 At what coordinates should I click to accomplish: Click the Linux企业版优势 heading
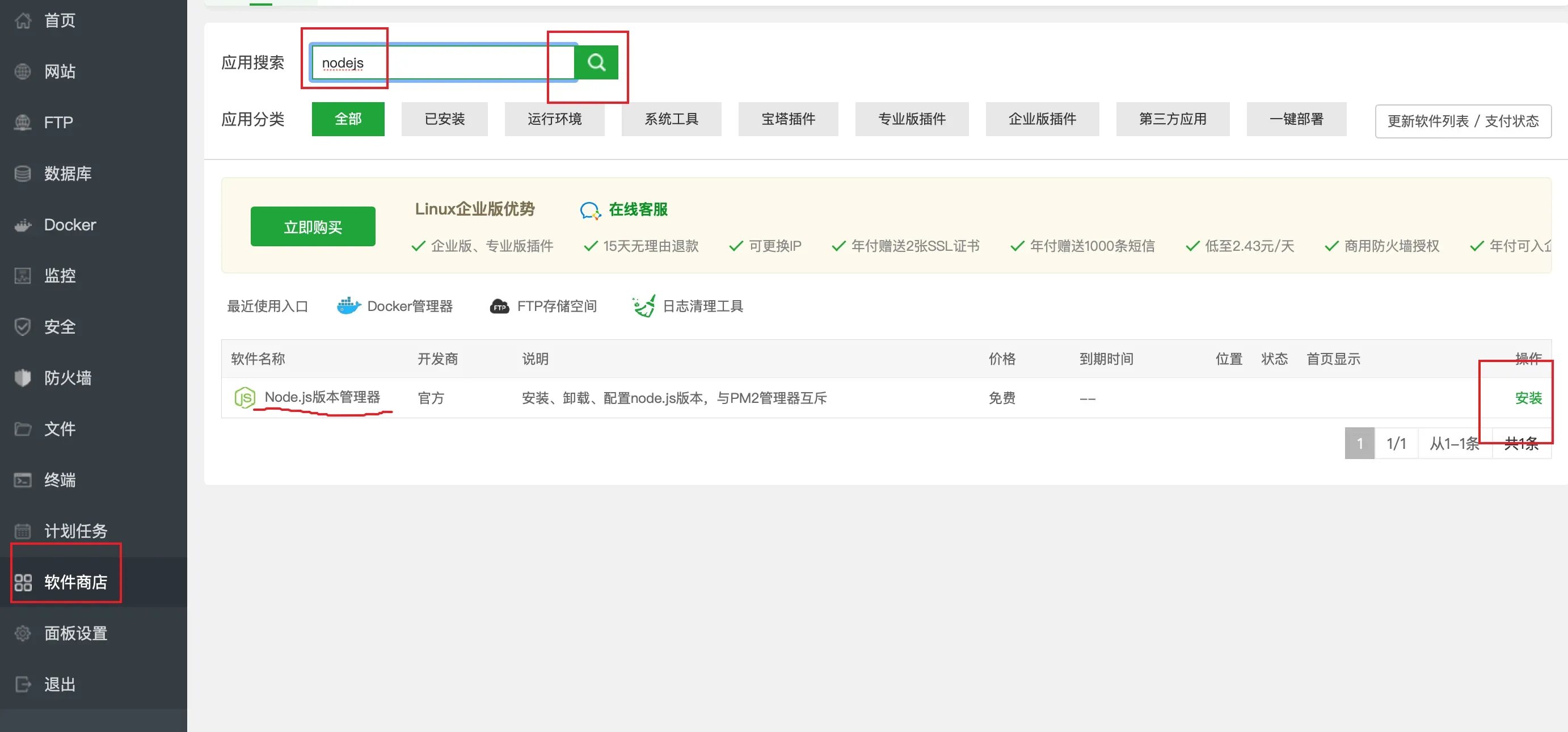475,209
